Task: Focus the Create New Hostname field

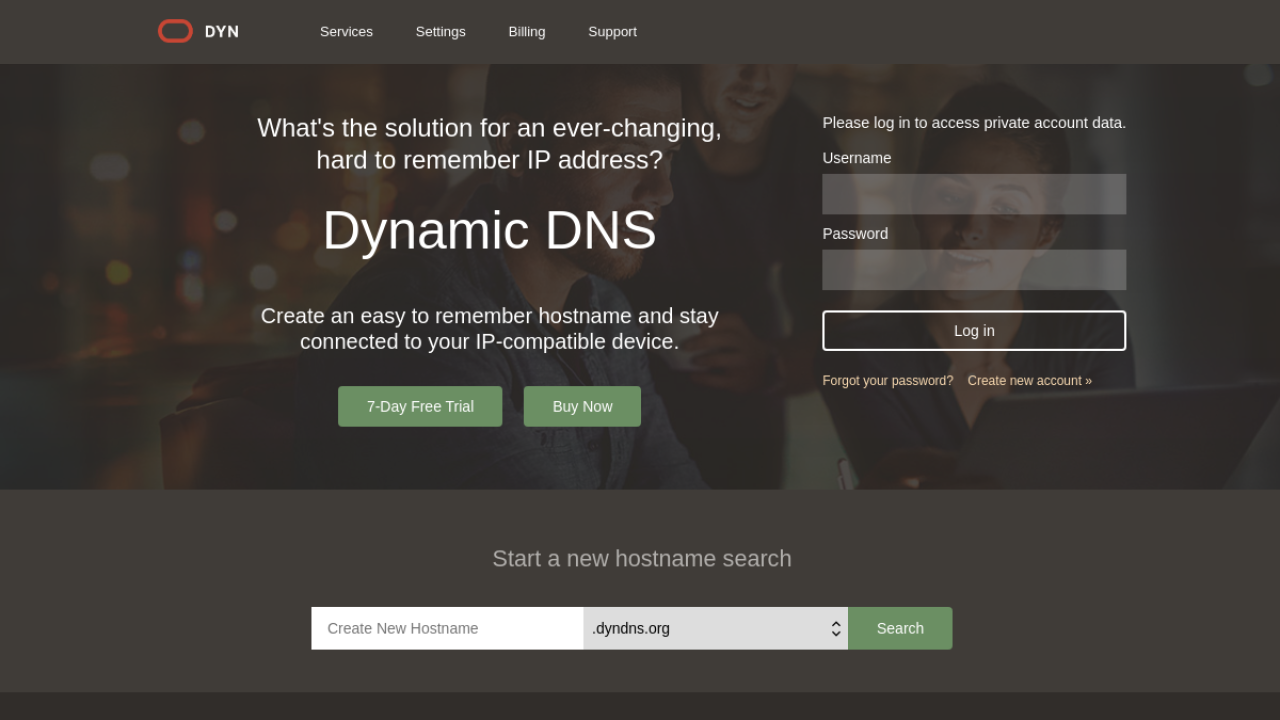Action: click(447, 628)
